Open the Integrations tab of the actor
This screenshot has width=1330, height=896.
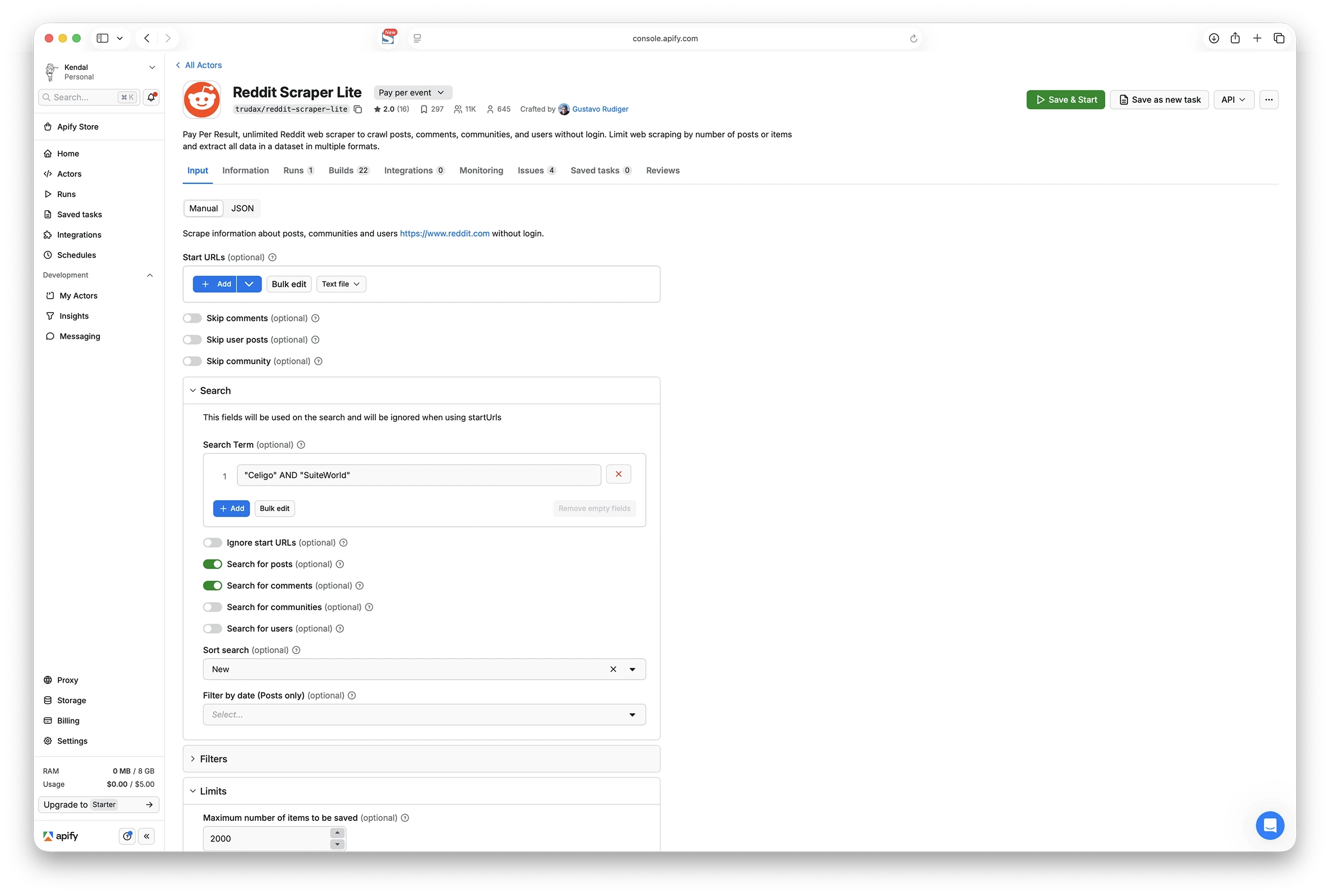click(x=414, y=171)
